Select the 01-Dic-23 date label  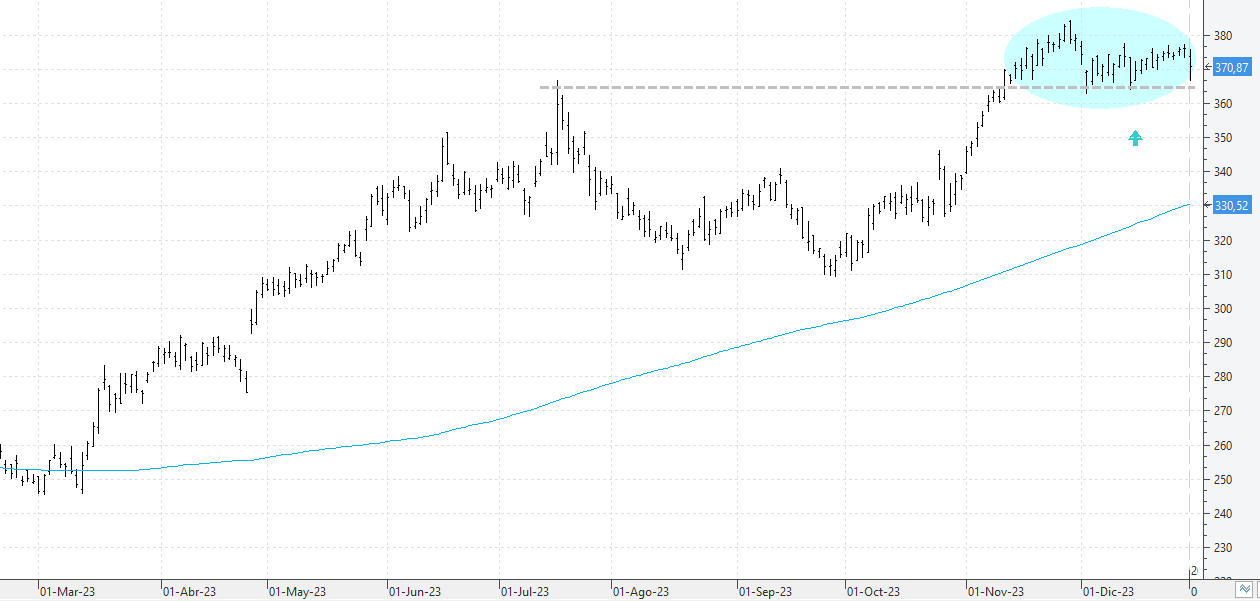(x=1108, y=591)
